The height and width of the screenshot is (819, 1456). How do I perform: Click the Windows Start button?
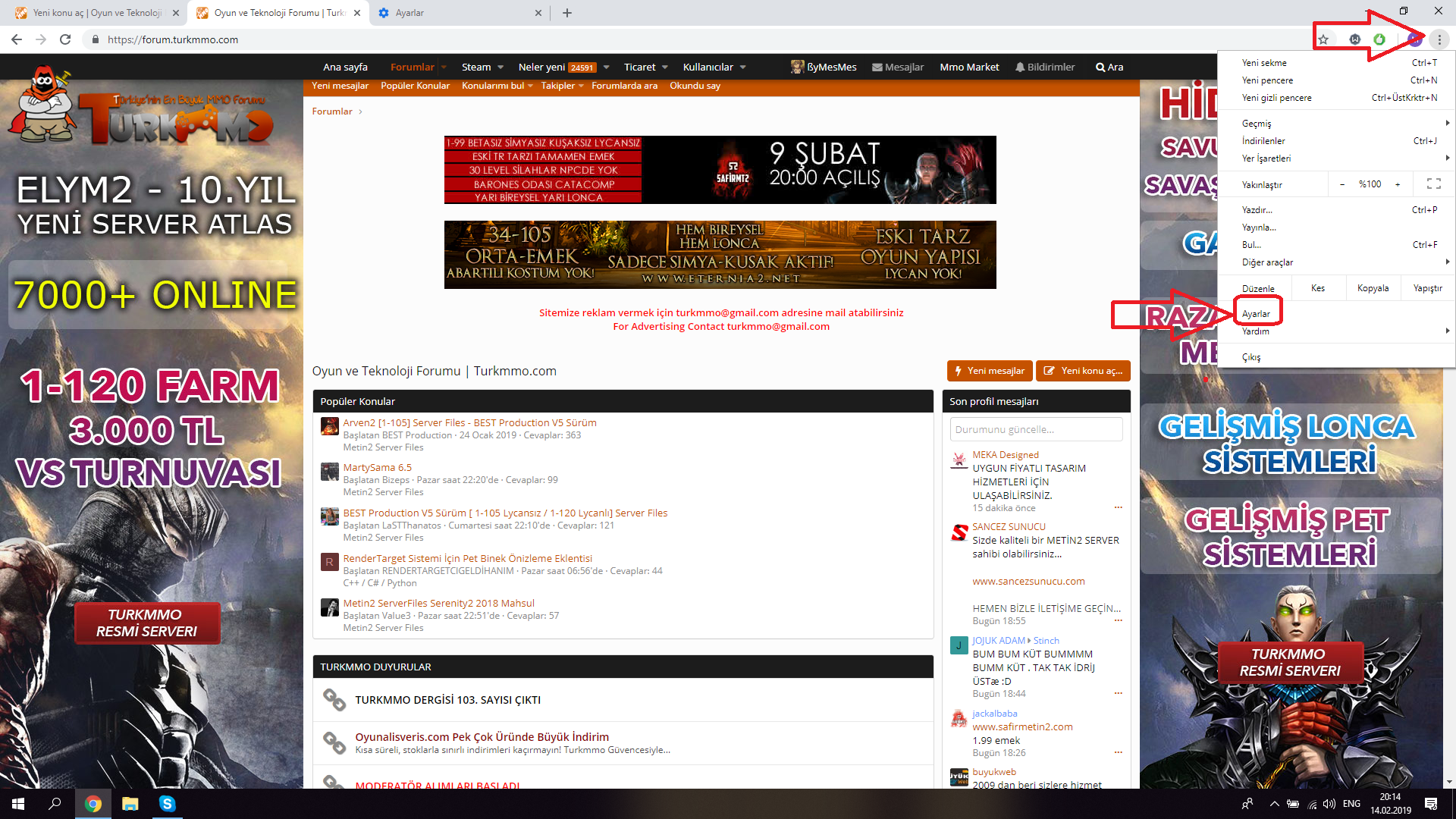pyautogui.click(x=18, y=804)
